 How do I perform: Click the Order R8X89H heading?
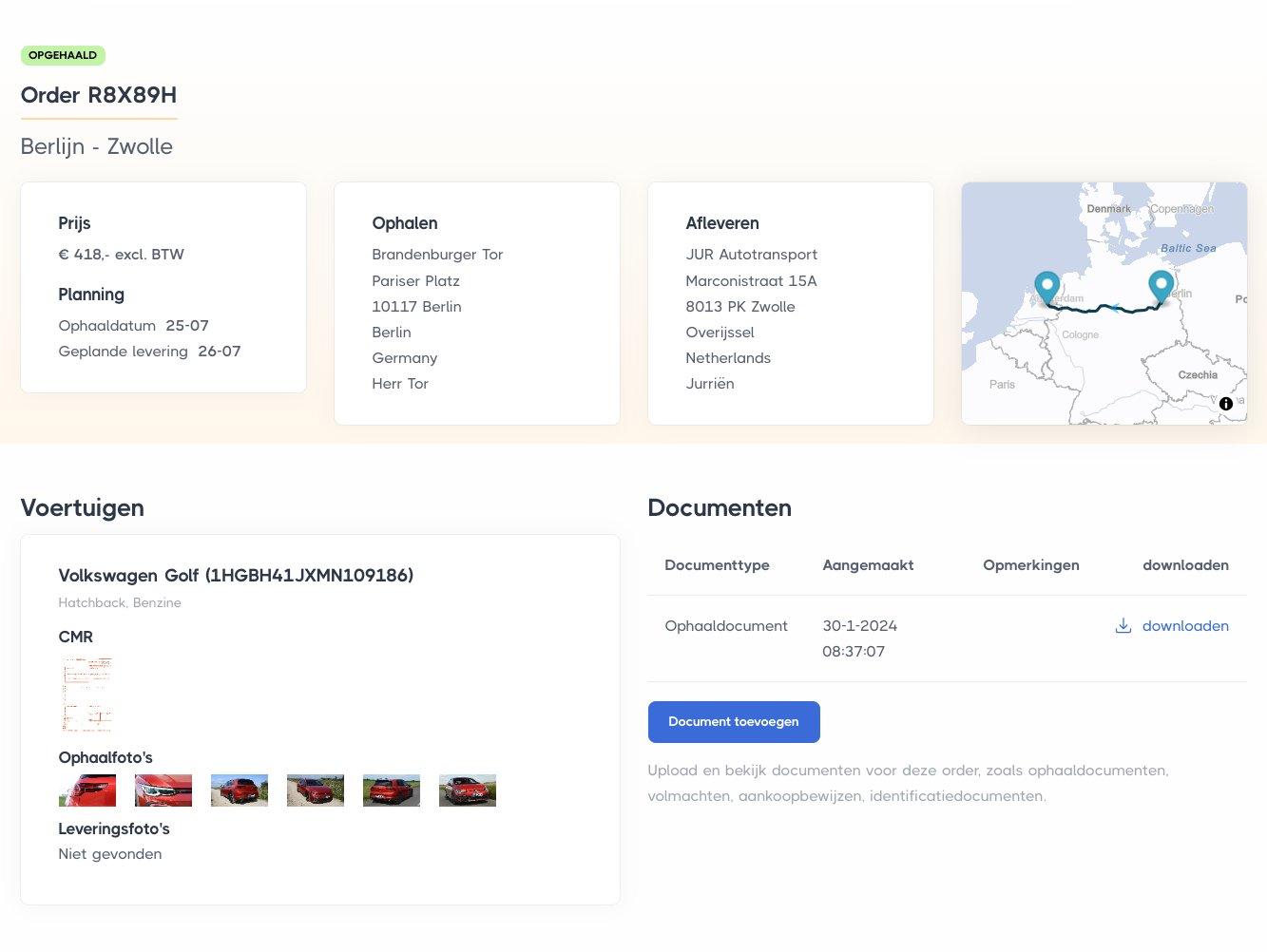coord(99,95)
